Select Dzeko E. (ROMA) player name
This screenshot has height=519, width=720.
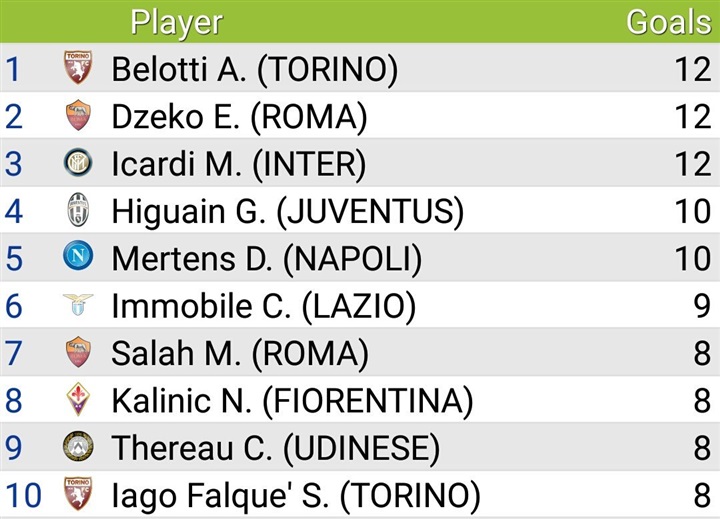click(239, 116)
